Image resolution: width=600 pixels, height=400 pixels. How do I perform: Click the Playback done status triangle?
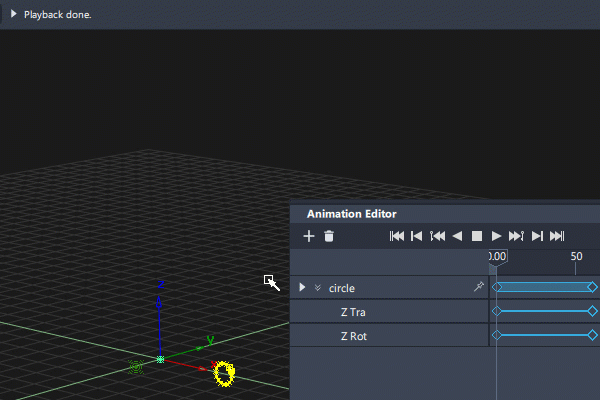pyautogui.click(x=14, y=14)
